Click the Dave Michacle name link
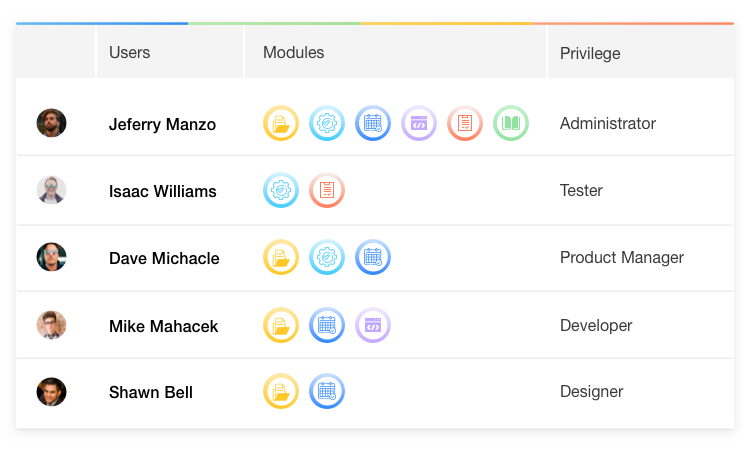This screenshot has width=750, height=450. [164, 258]
